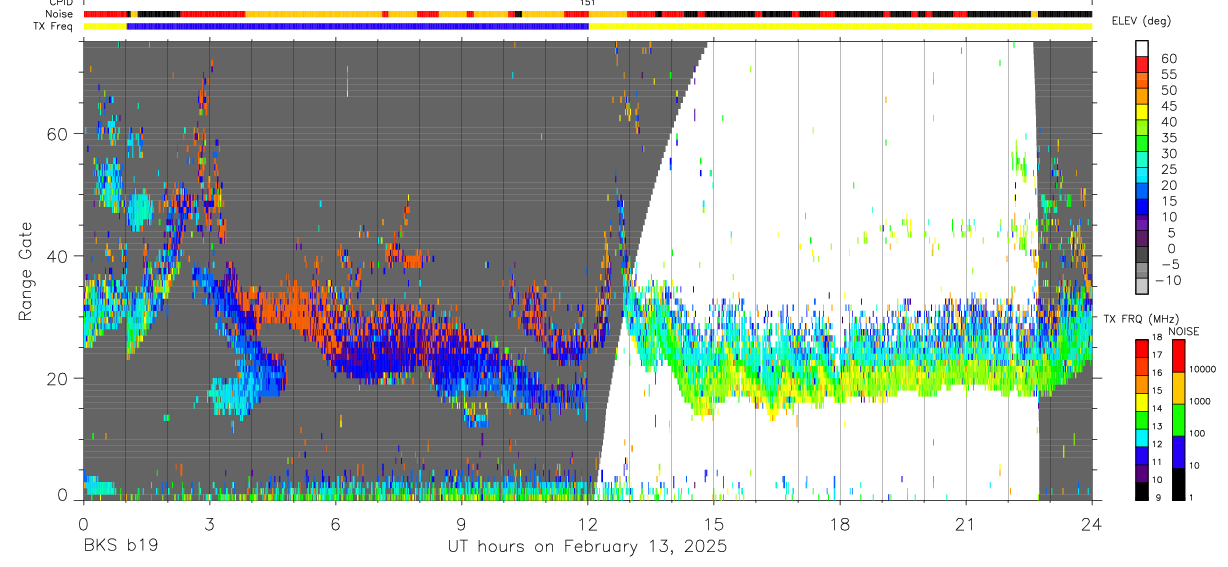Click Range Gate axis tick '40'
The height and width of the screenshot is (567, 1228).
tap(58, 256)
